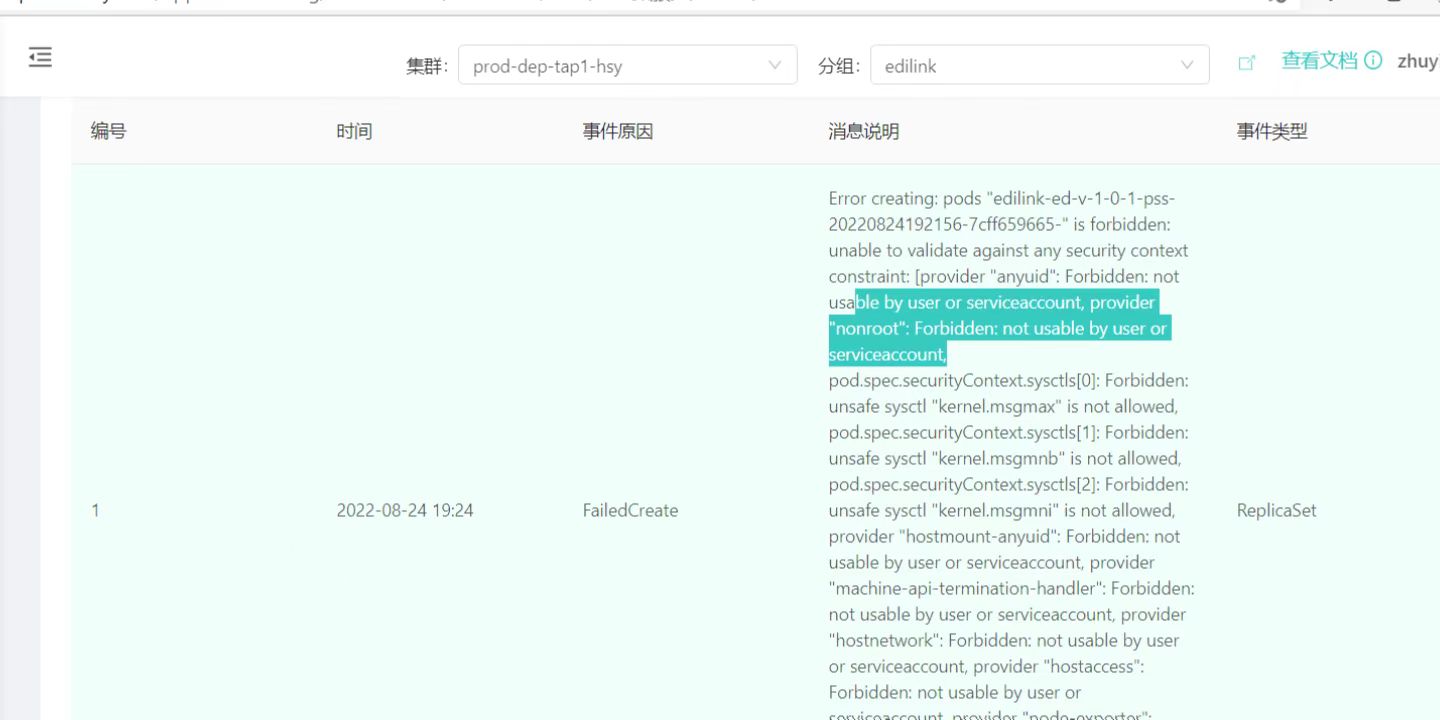Click the info icon after 查看文档

1374,60
